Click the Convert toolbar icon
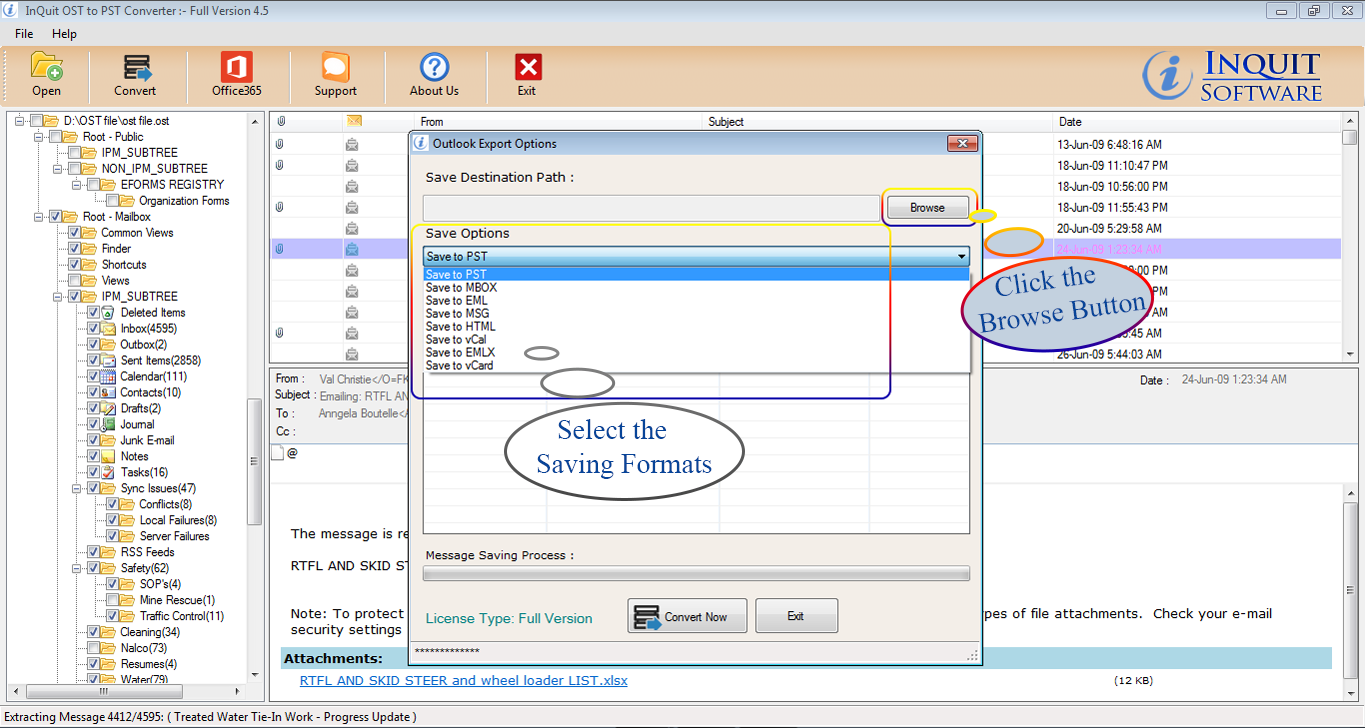 135,75
